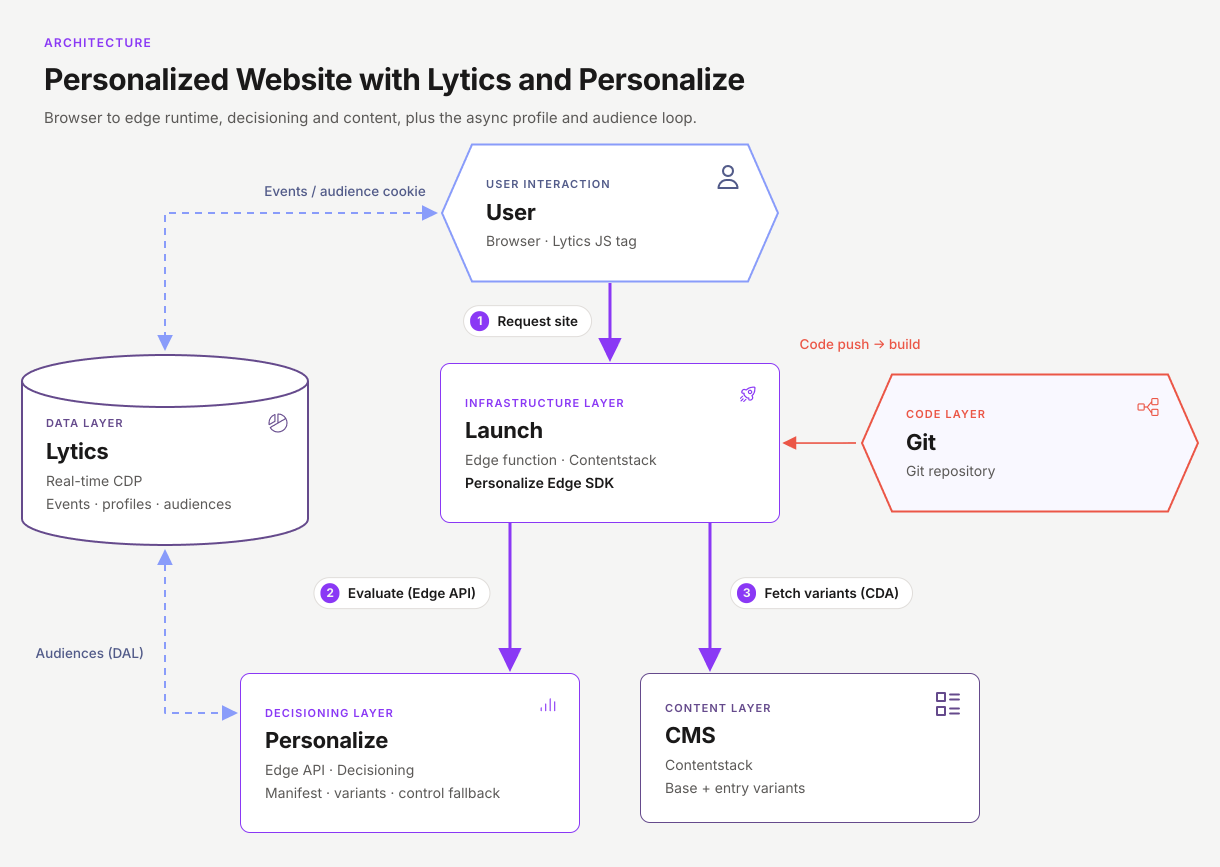Click 'Manifest · variants · control fallback' text

coord(383,793)
